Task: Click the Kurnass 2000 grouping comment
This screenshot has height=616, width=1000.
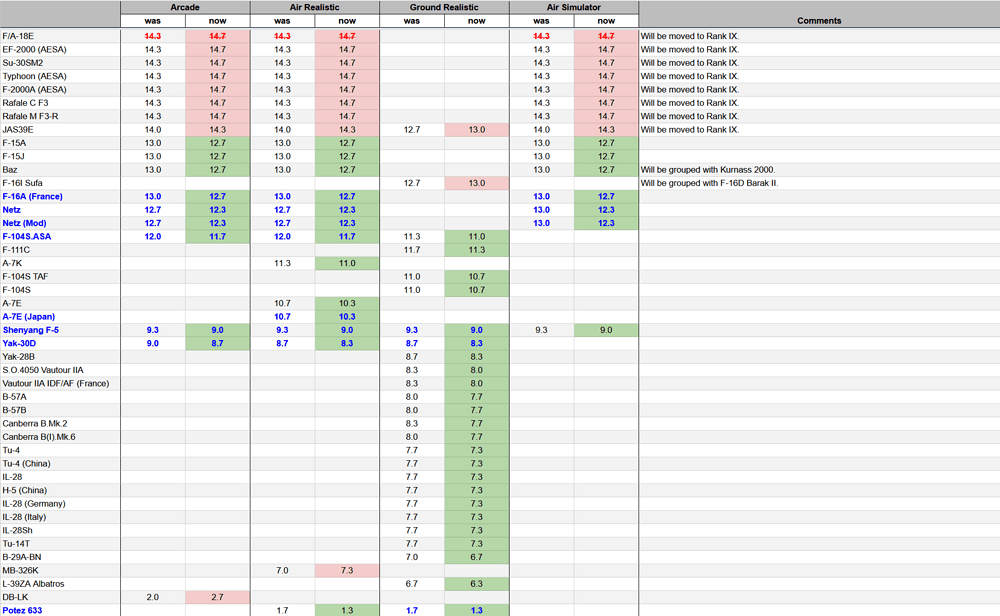Action: click(708, 169)
